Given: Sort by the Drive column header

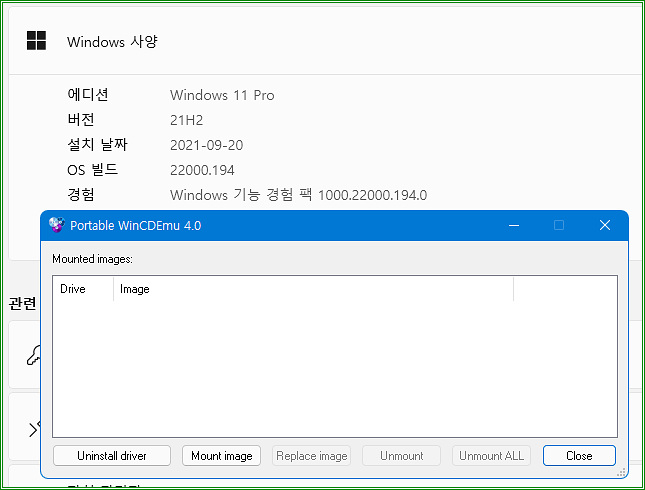Looking at the screenshot, I should [x=83, y=289].
